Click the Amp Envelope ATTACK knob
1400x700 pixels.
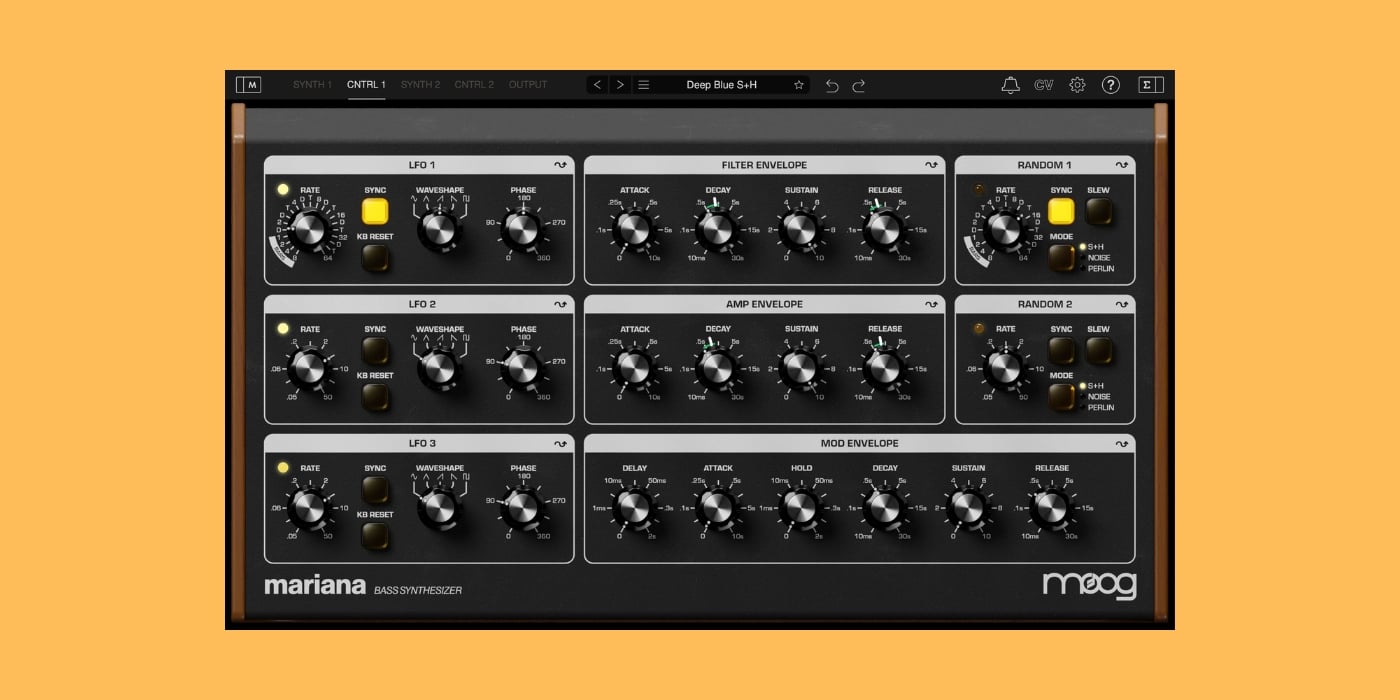point(634,369)
